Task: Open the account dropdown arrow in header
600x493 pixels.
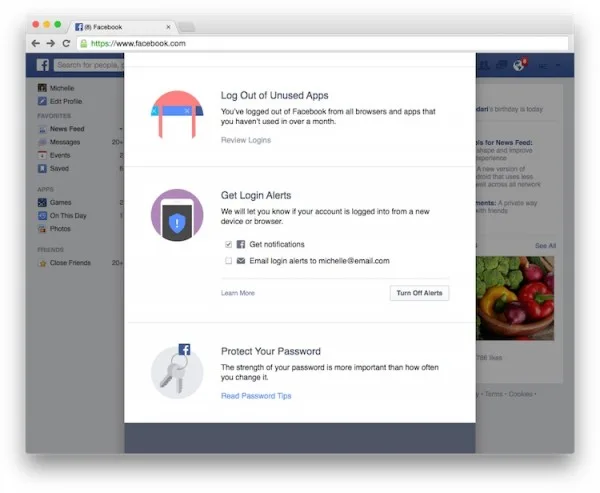Action: [x=558, y=65]
